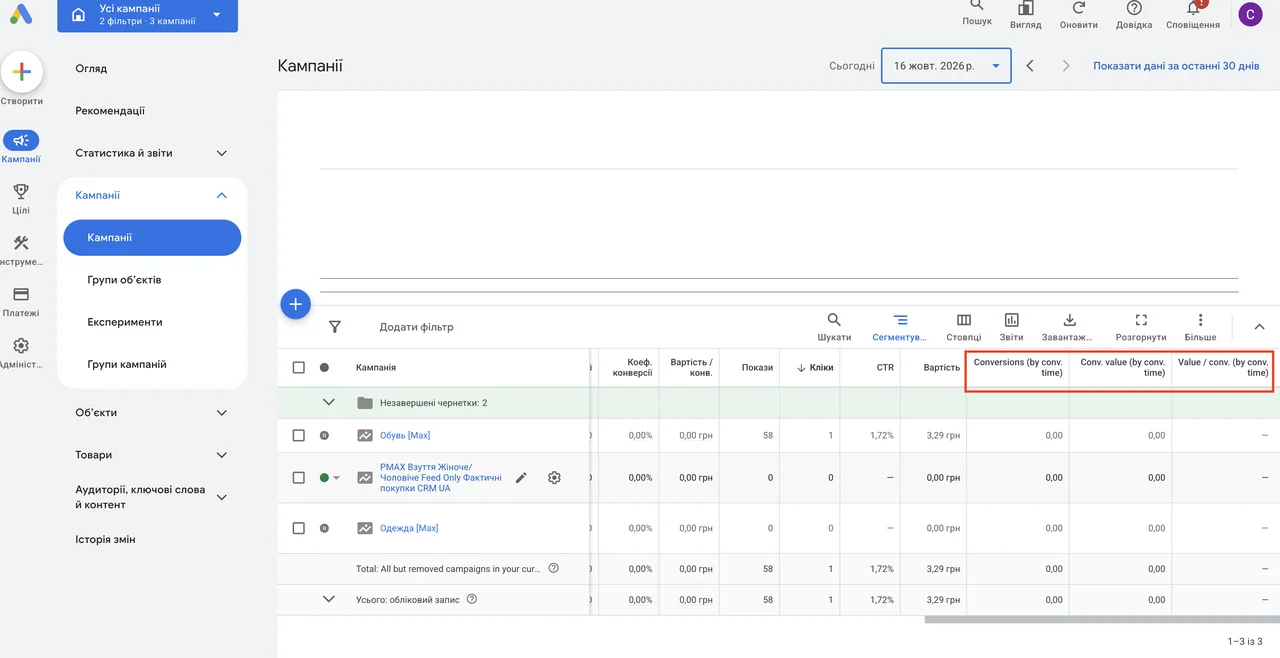Toggle the select-all campaigns header checkbox
The image size is (1280, 658).
point(298,368)
